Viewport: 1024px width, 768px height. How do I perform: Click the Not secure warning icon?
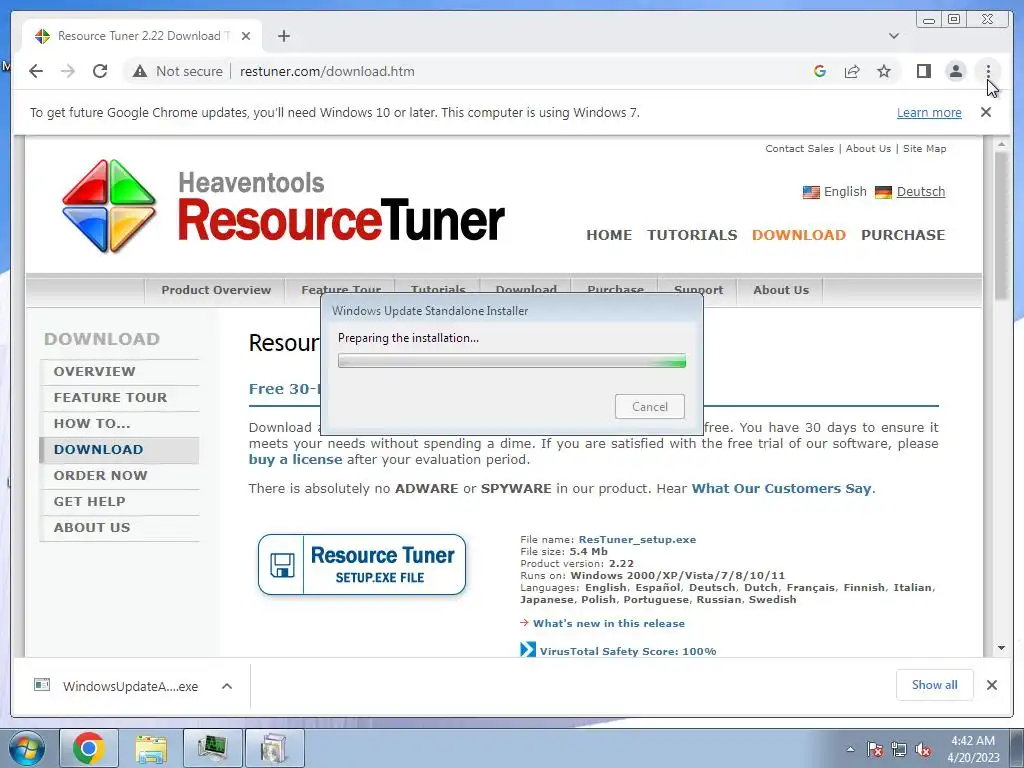(140, 71)
